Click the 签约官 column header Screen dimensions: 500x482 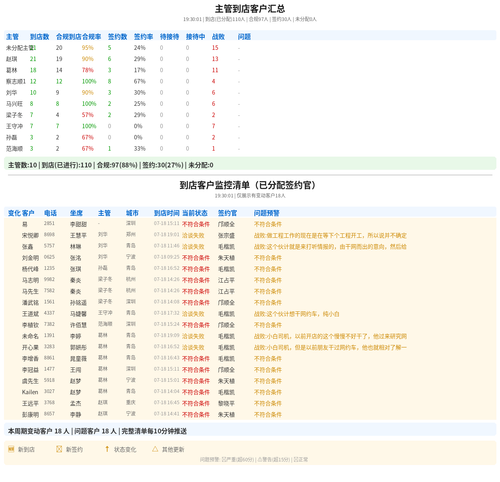point(228,213)
